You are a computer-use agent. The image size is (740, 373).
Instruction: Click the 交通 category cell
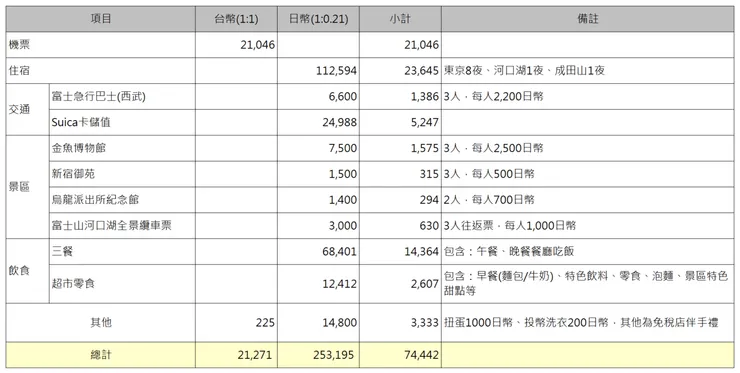(27, 110)
